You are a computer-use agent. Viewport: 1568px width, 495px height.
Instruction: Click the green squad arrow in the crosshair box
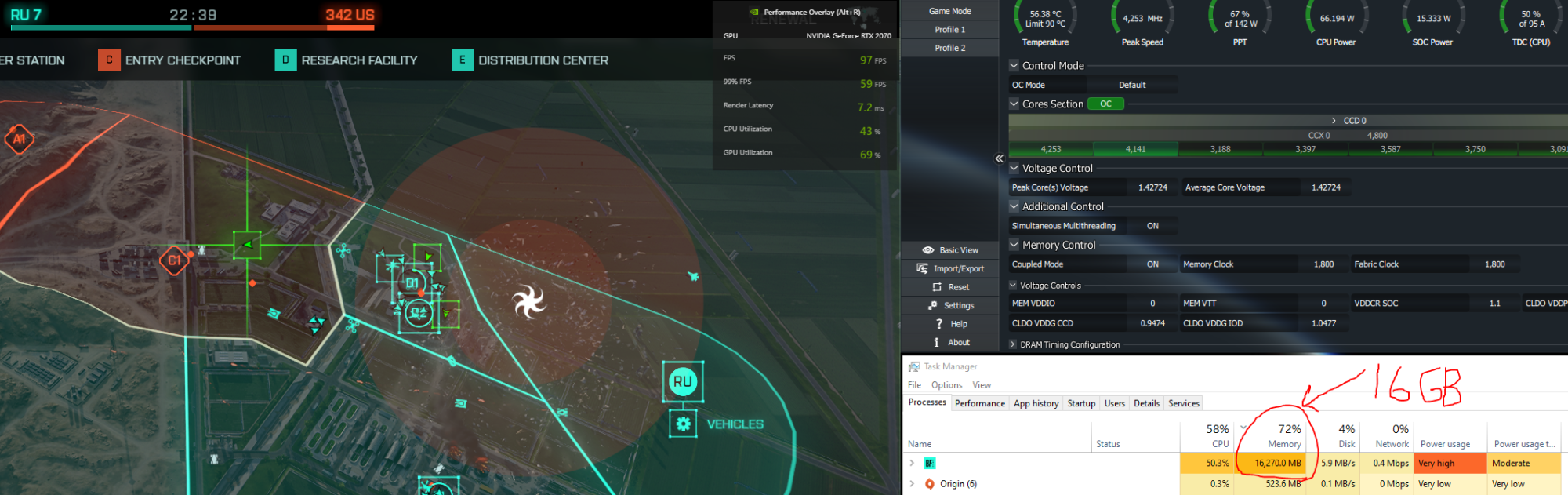point(248,245)
